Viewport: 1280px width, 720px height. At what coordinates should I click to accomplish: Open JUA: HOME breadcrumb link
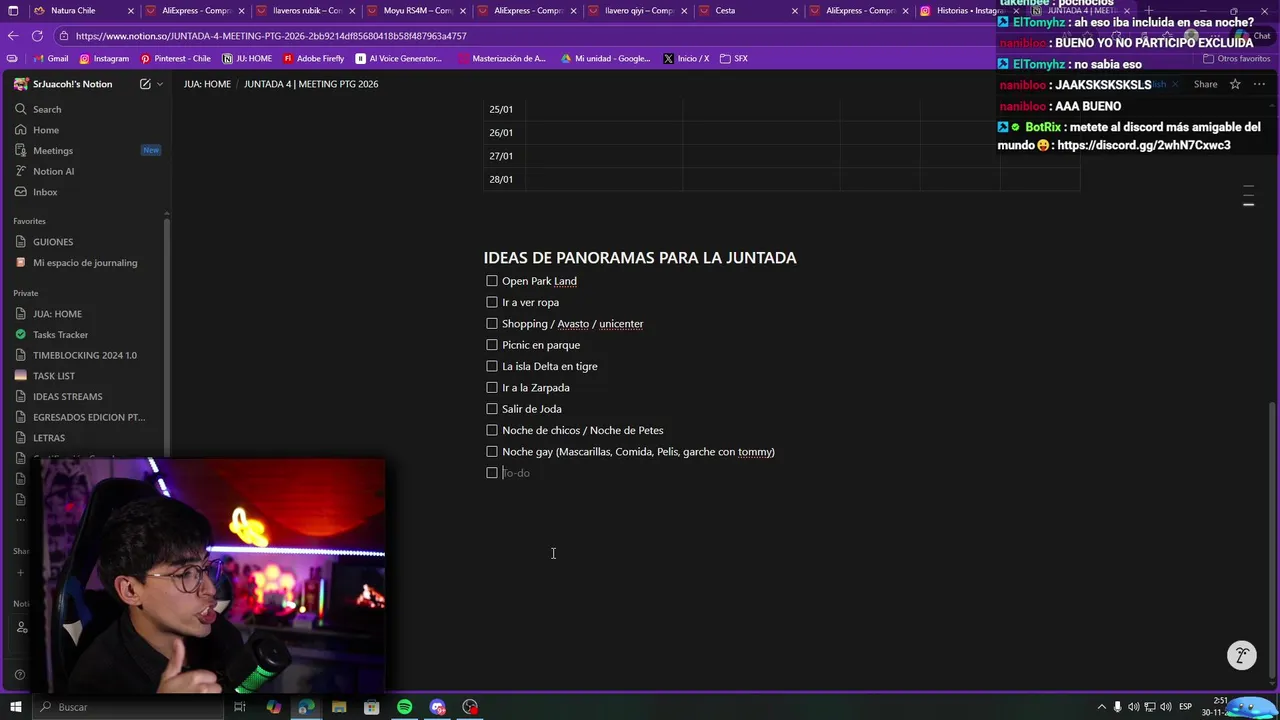tap(207, 84)
